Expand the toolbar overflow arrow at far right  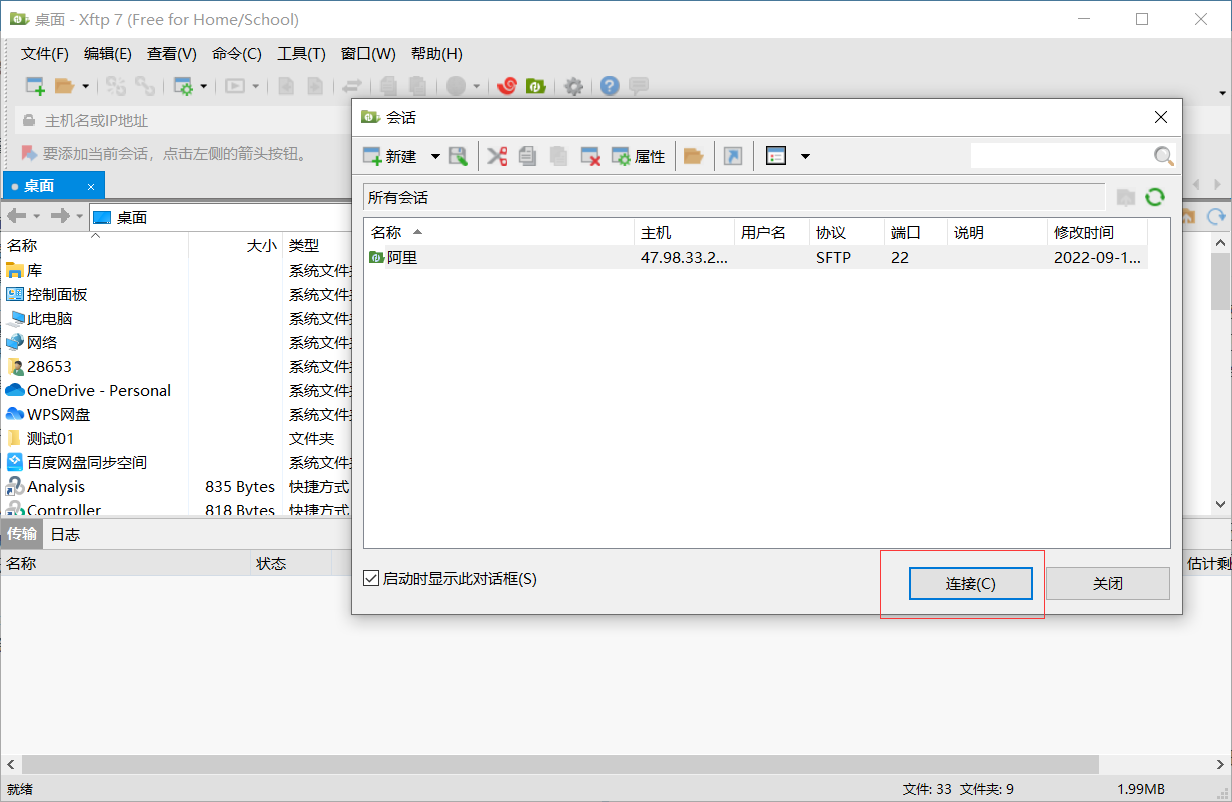[x=1222, y=93]
